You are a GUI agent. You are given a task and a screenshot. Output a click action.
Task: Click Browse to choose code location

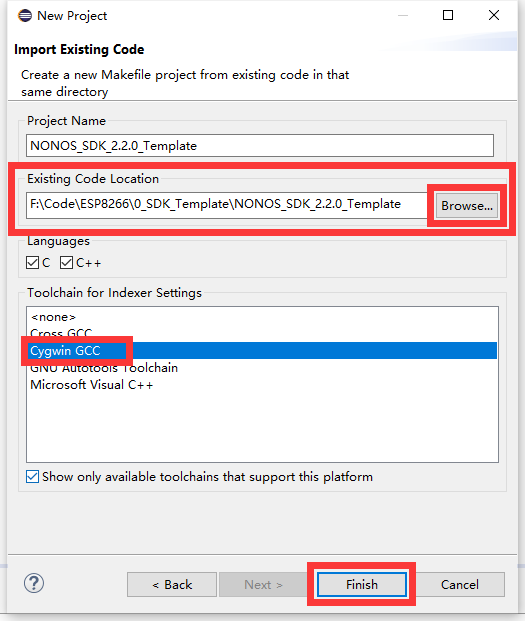467,206
